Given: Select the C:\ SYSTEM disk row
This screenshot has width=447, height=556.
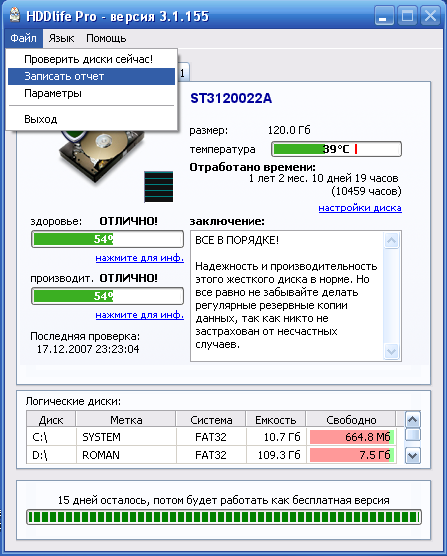Looking at the screenshot, I should tap(211, 437).
